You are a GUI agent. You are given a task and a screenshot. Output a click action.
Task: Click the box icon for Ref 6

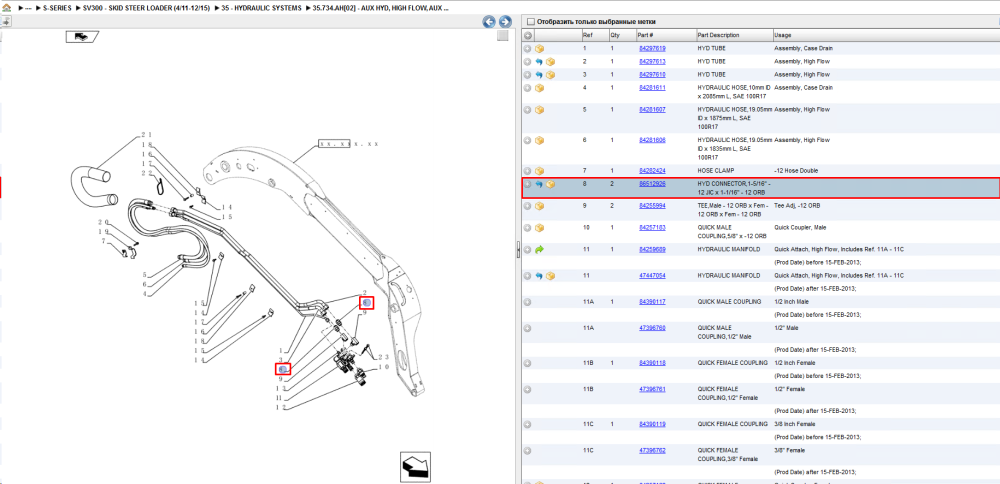click(x=539, y=140)
